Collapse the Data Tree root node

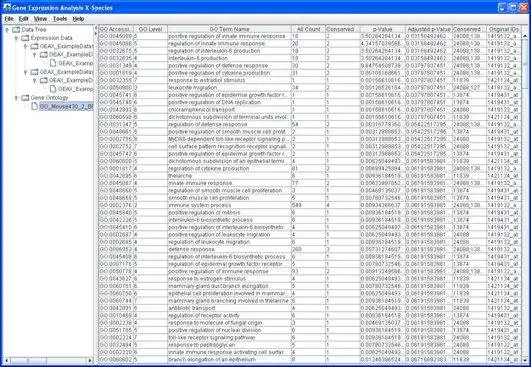tap(7, 30)
